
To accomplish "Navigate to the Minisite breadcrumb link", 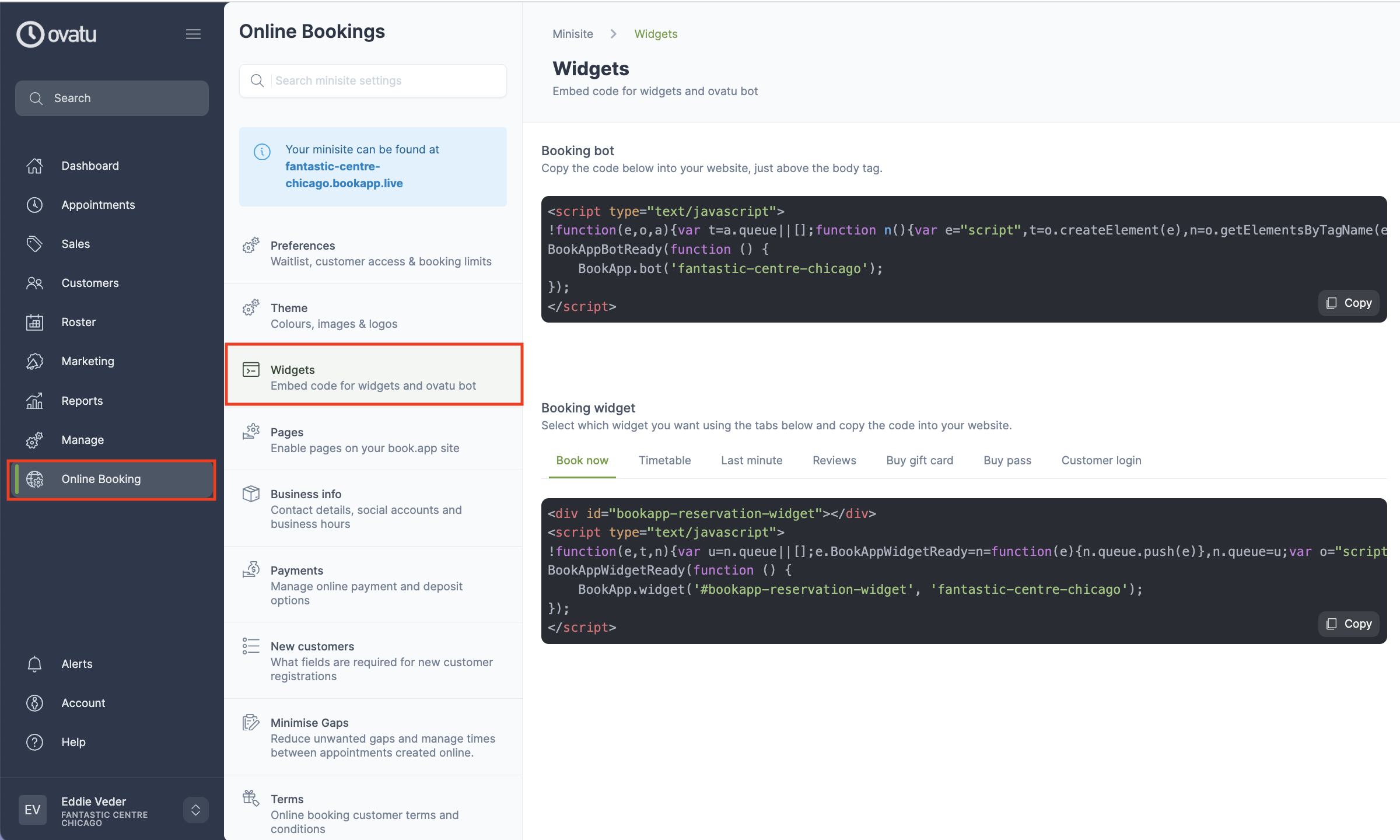I will point(572,34).
